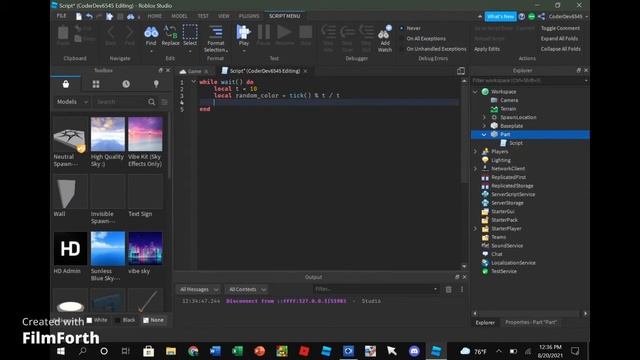Image resolution: width=640 pixels, height=360 pixels.
Task: Open the PLUGINS ribbon tab
Action: click(x=249, y=16)
